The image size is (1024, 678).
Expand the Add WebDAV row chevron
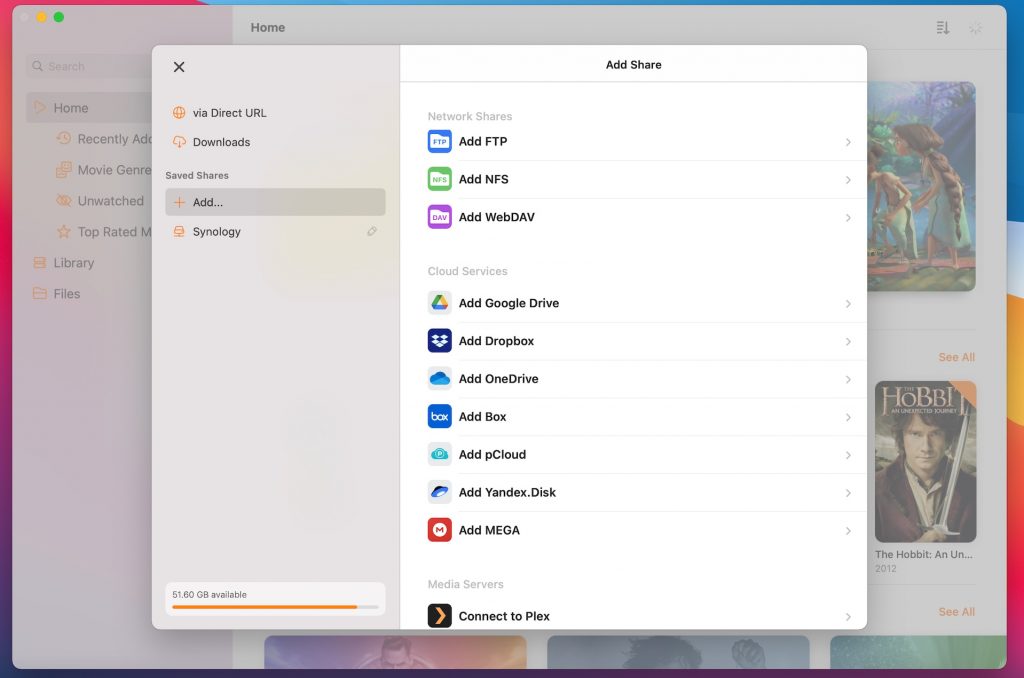tap(848, 218)
